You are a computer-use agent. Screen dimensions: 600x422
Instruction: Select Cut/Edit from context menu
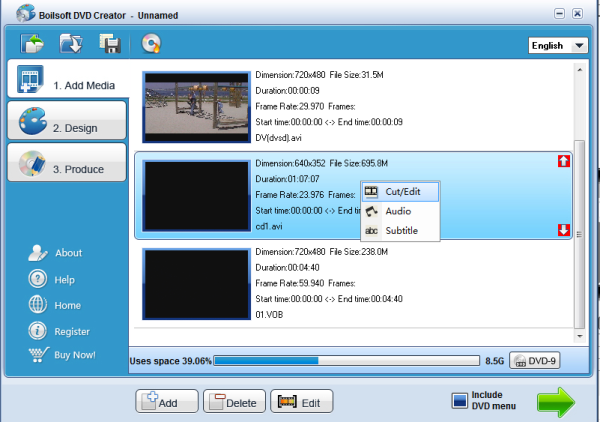[400, 191]
